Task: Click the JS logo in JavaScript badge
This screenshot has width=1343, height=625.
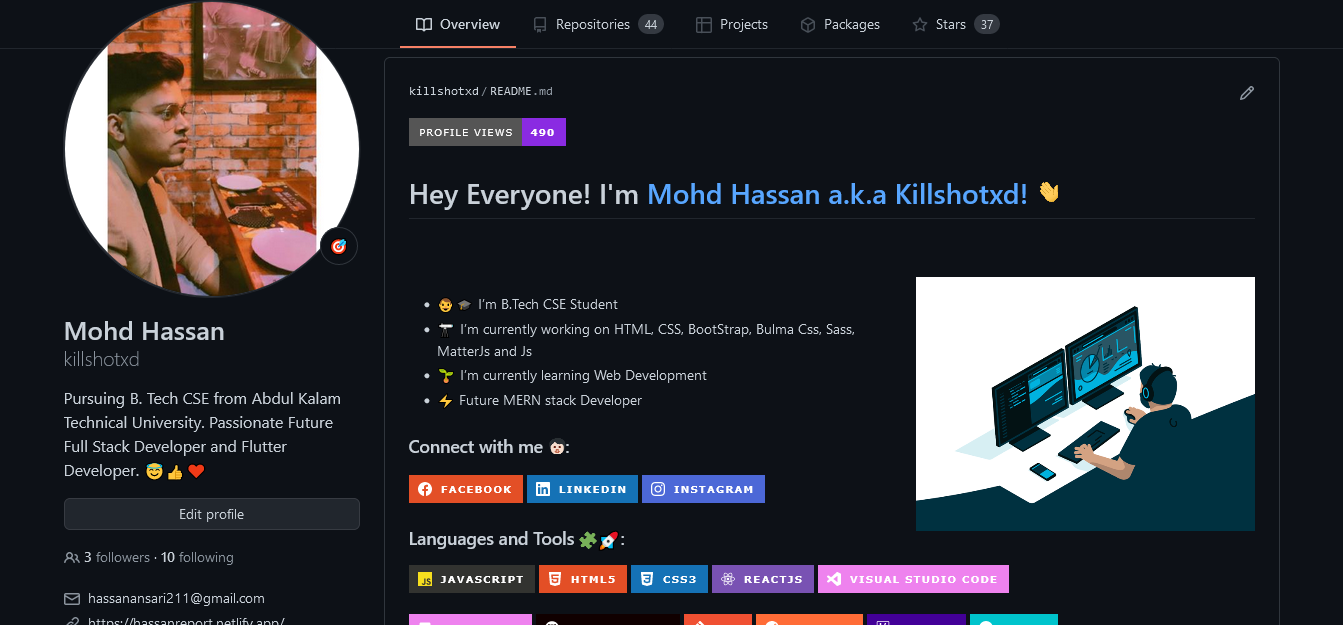Action: (x=425, y=579)
